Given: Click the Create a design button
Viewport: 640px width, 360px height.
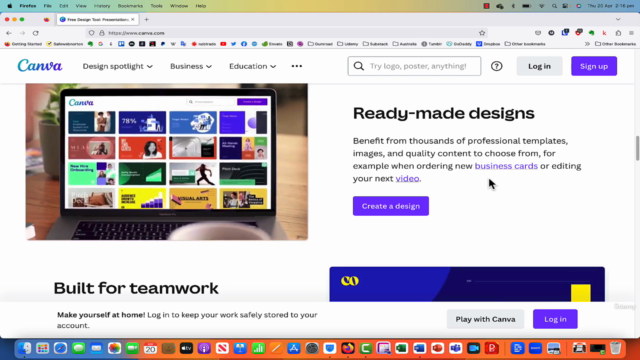Looking at the screenshot, I should pos(391,206).
